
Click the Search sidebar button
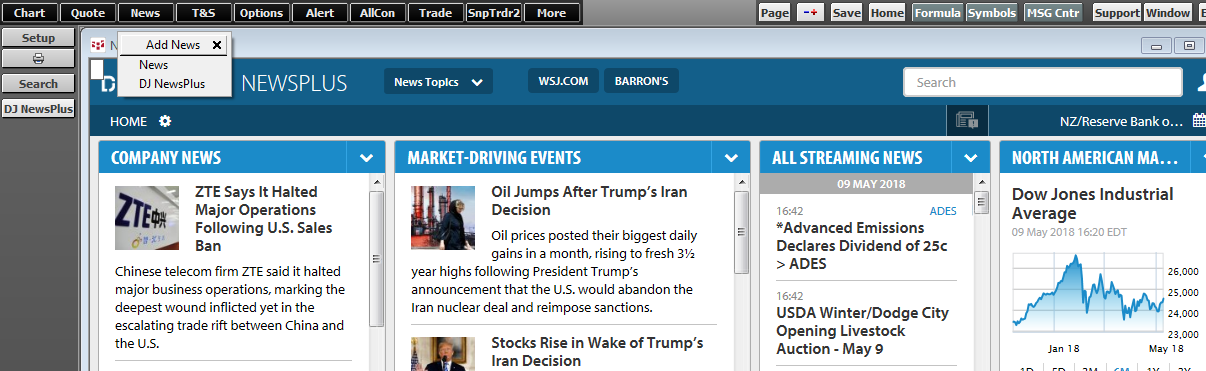coord(38,84)
